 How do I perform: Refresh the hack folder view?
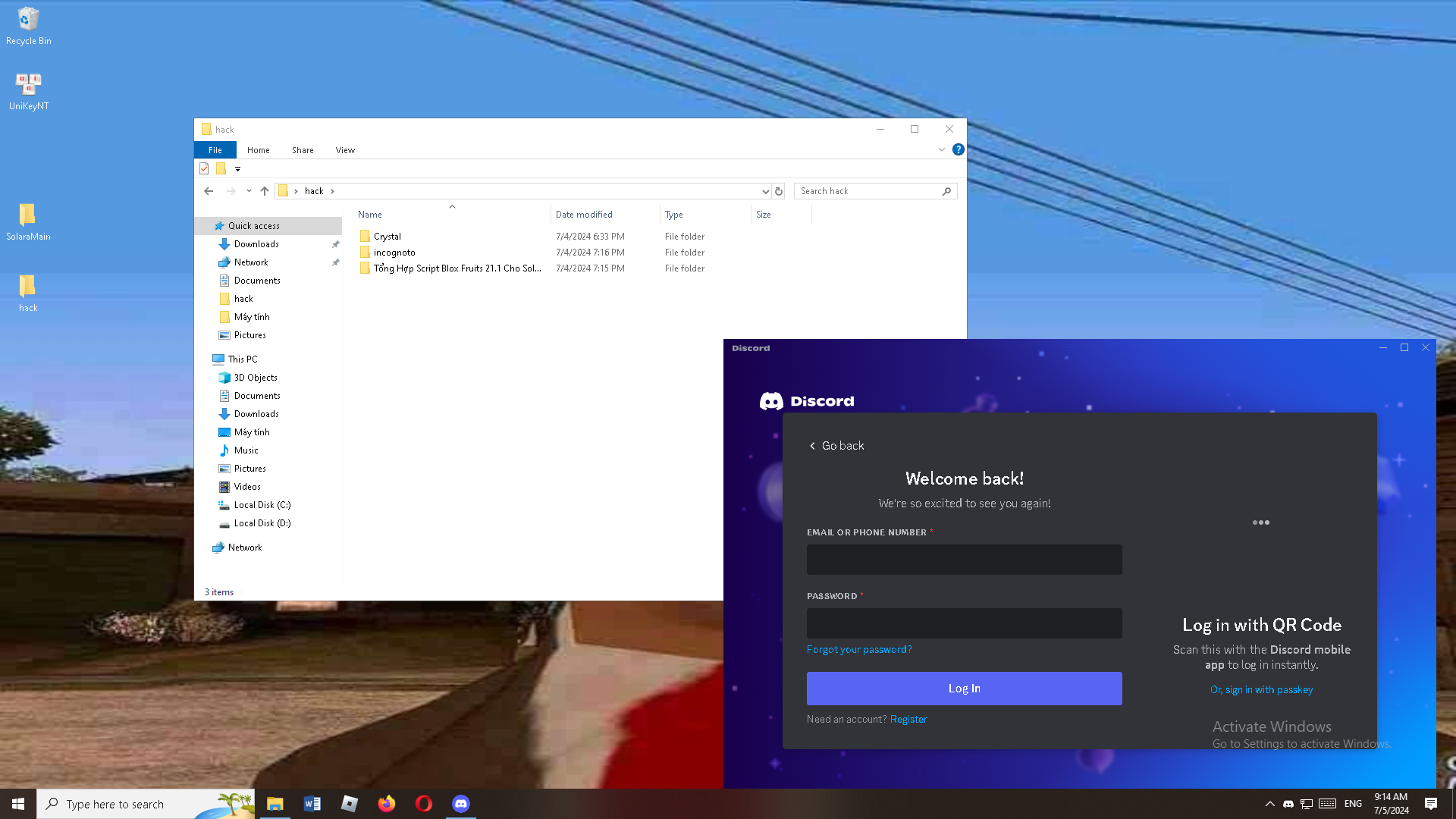tap(779, 191)
